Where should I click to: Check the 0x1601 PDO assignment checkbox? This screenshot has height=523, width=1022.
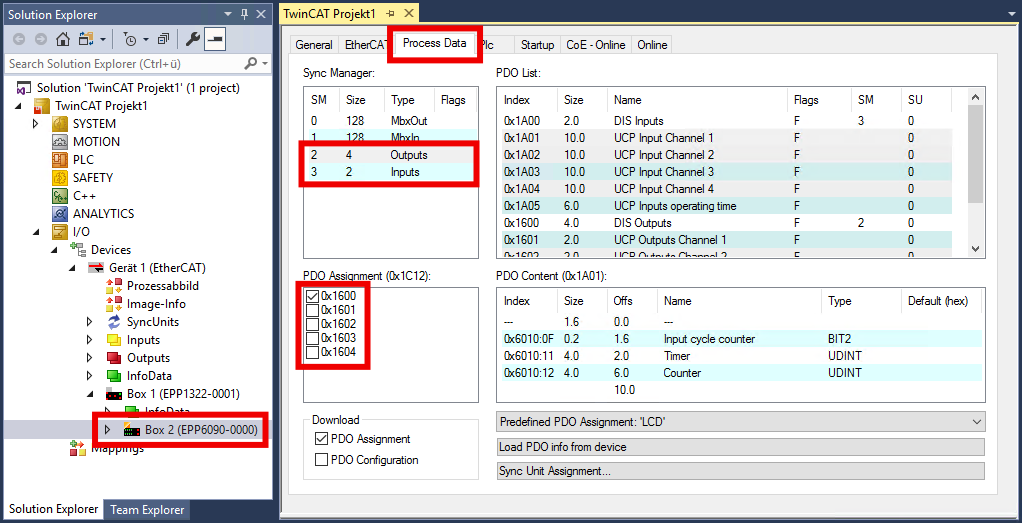(x=312, y=310)
